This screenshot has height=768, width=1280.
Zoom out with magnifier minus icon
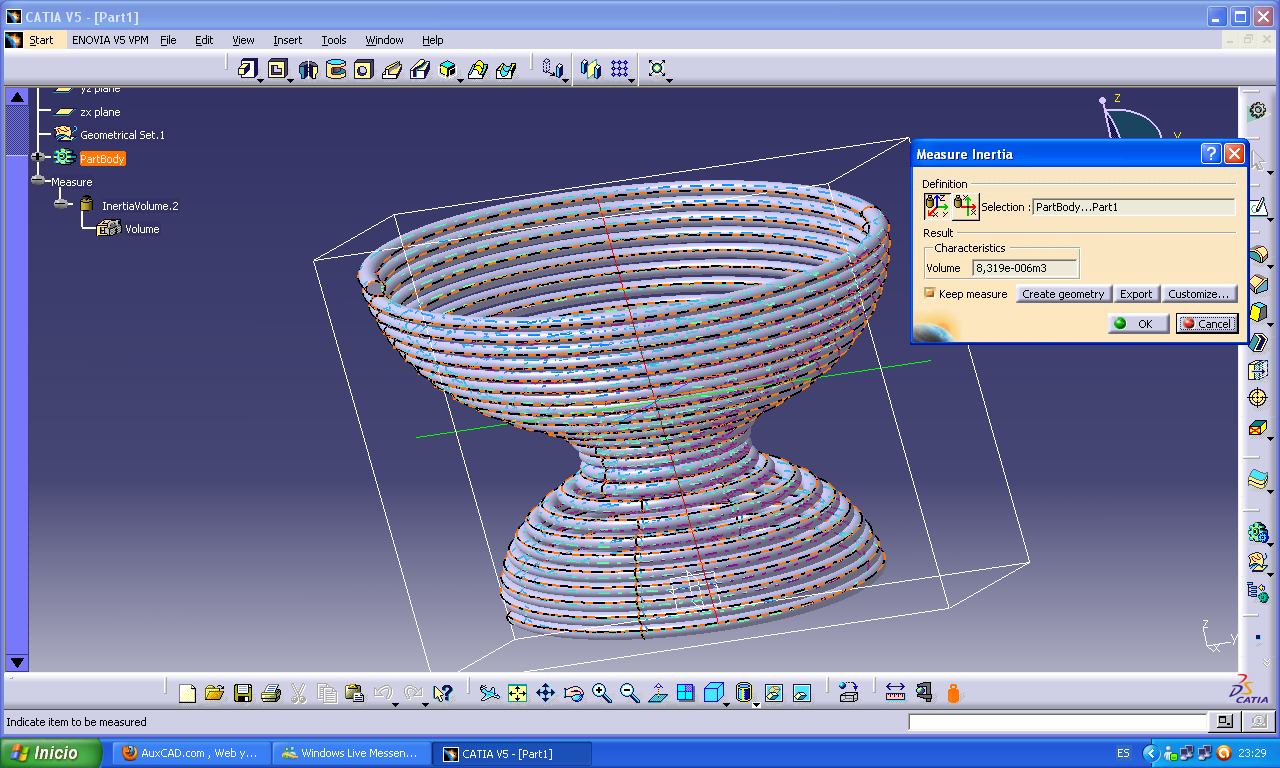point(629,692)
